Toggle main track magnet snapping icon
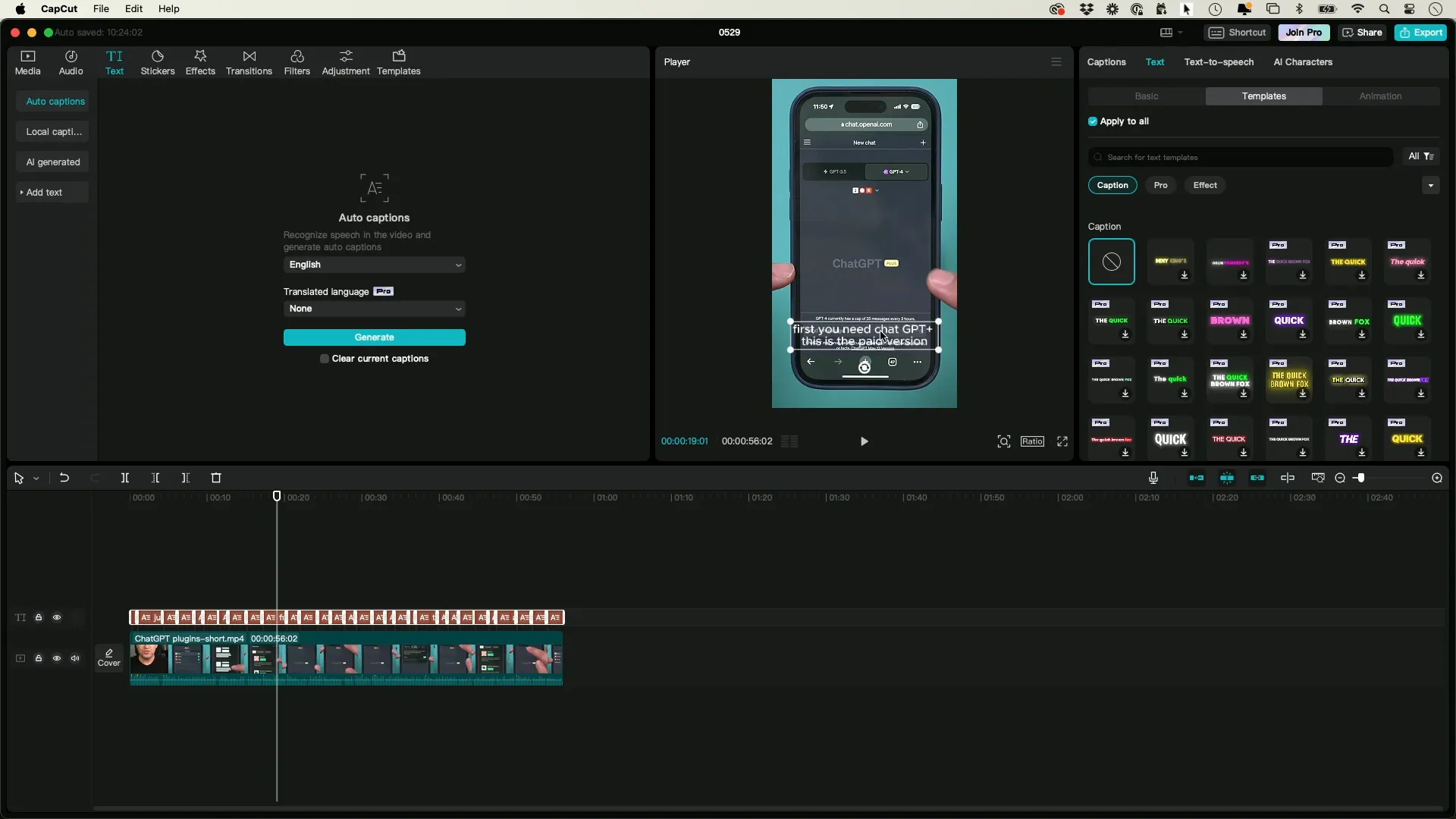This screenshot has width=1456, height=819. click(1197, 478)
